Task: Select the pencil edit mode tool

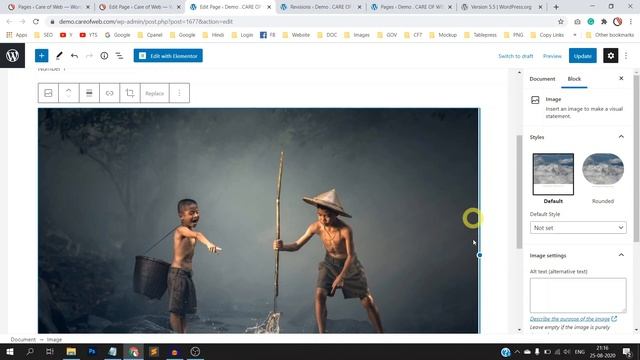Action: click(59, 56)
